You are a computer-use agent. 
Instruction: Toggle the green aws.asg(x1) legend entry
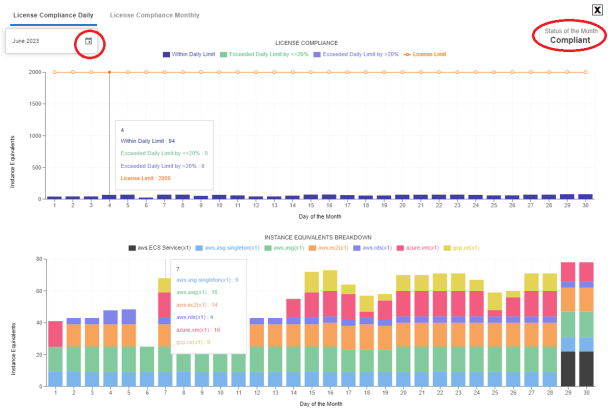[279, 247]
